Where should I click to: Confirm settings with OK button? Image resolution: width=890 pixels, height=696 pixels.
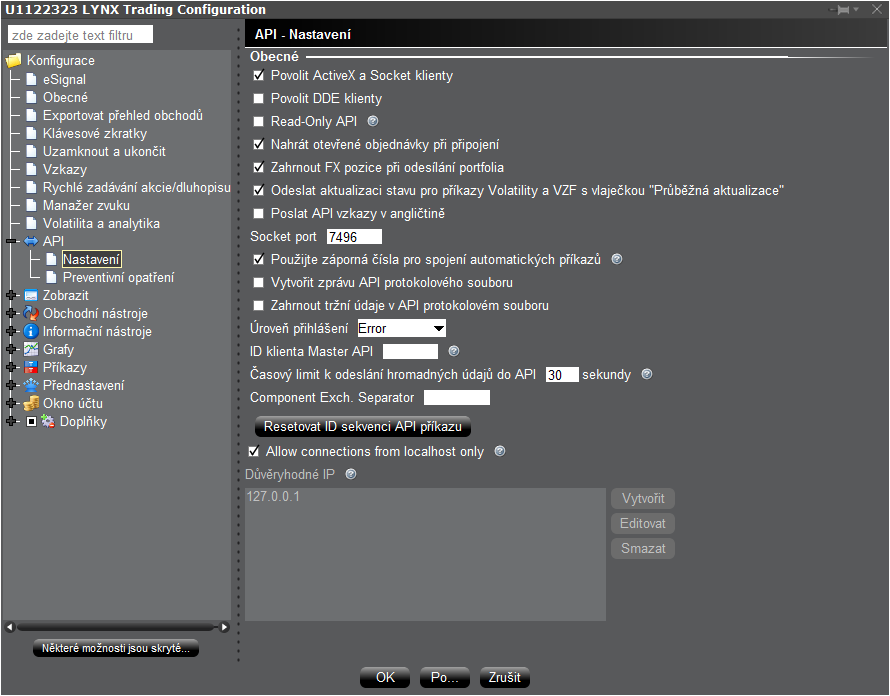tap(385, 677)
